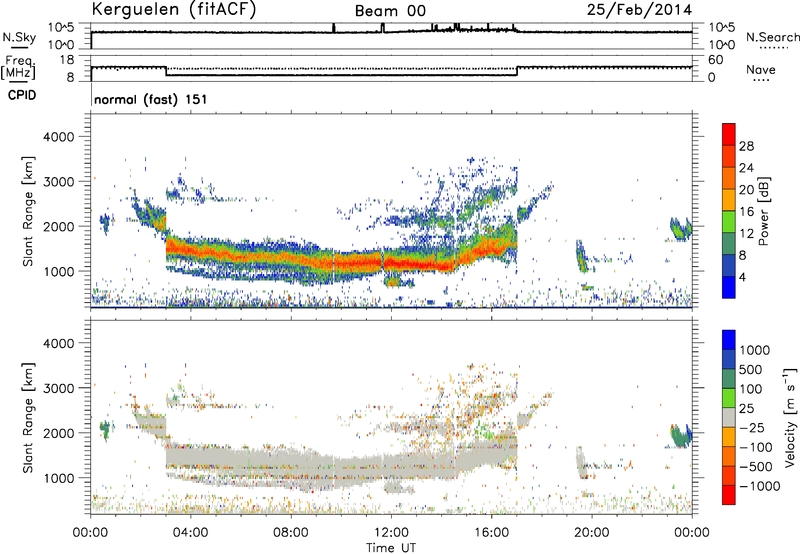
Task: Click the 'N.Sky' axis label
Action: tap(19, 37)
